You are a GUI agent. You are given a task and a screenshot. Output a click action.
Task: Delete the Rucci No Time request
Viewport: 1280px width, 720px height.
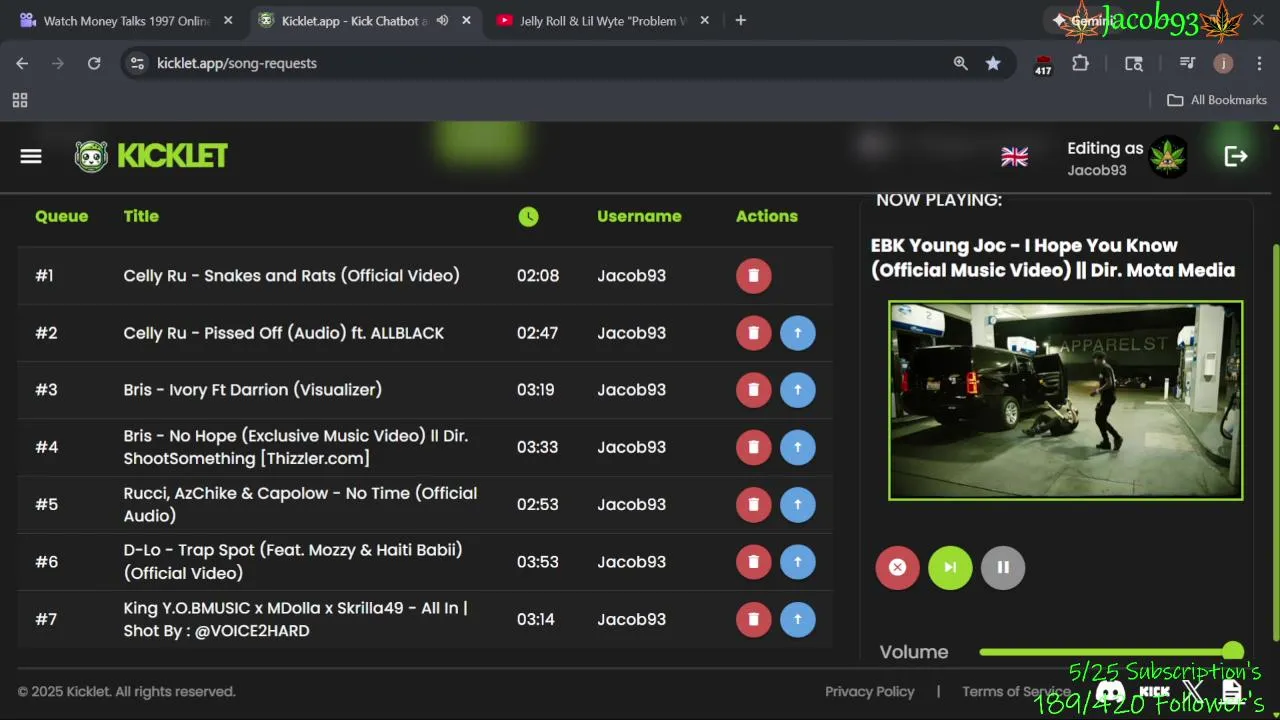click(754, 504)
